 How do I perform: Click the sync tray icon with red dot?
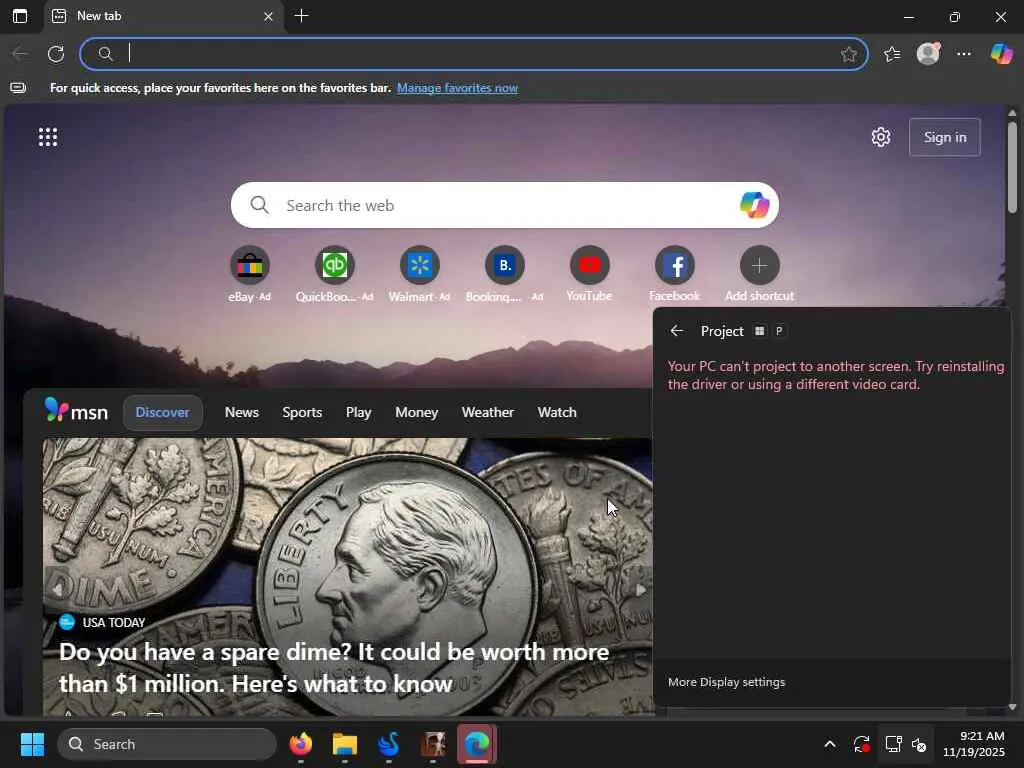click(862, 744)
